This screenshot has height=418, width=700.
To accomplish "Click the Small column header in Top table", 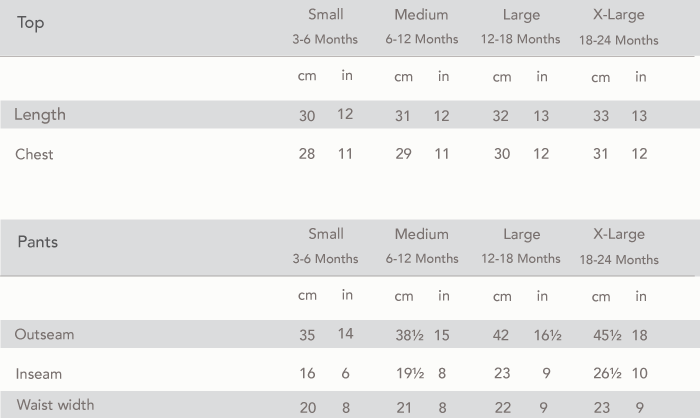I will 325,15.
